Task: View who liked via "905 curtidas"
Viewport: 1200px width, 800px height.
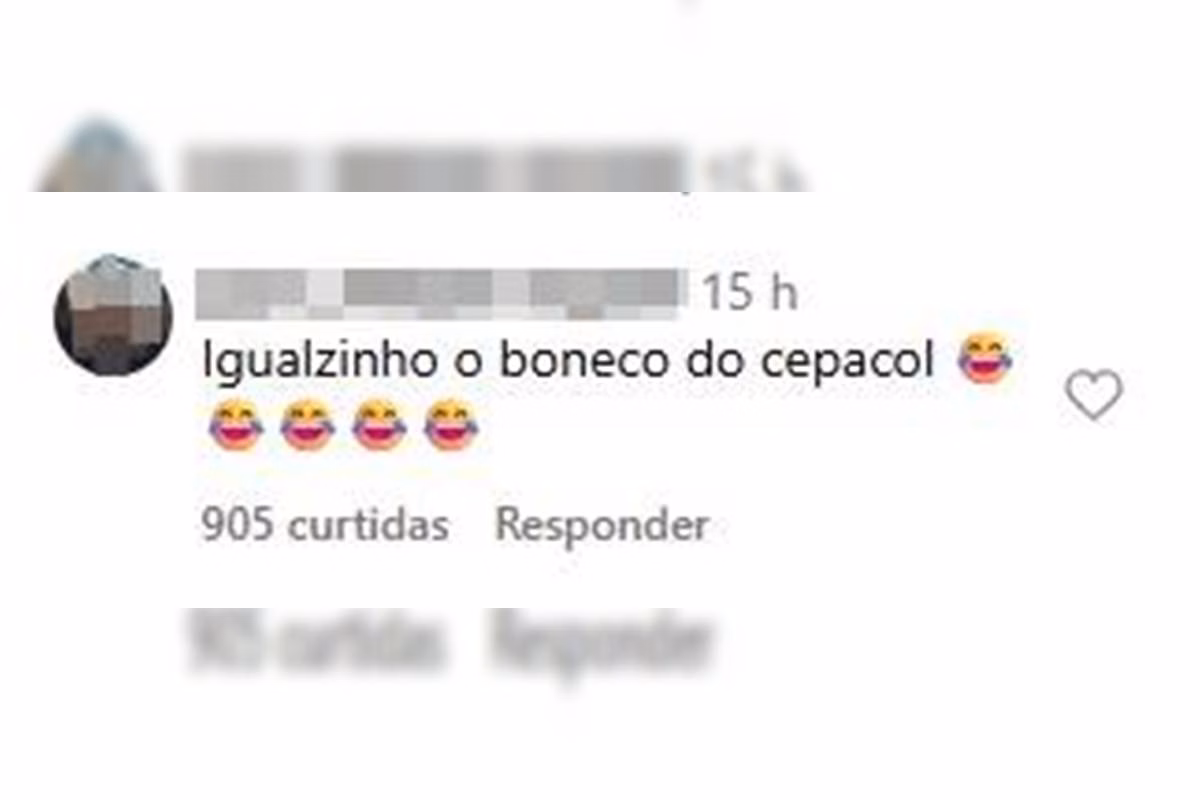Action: 325,525
